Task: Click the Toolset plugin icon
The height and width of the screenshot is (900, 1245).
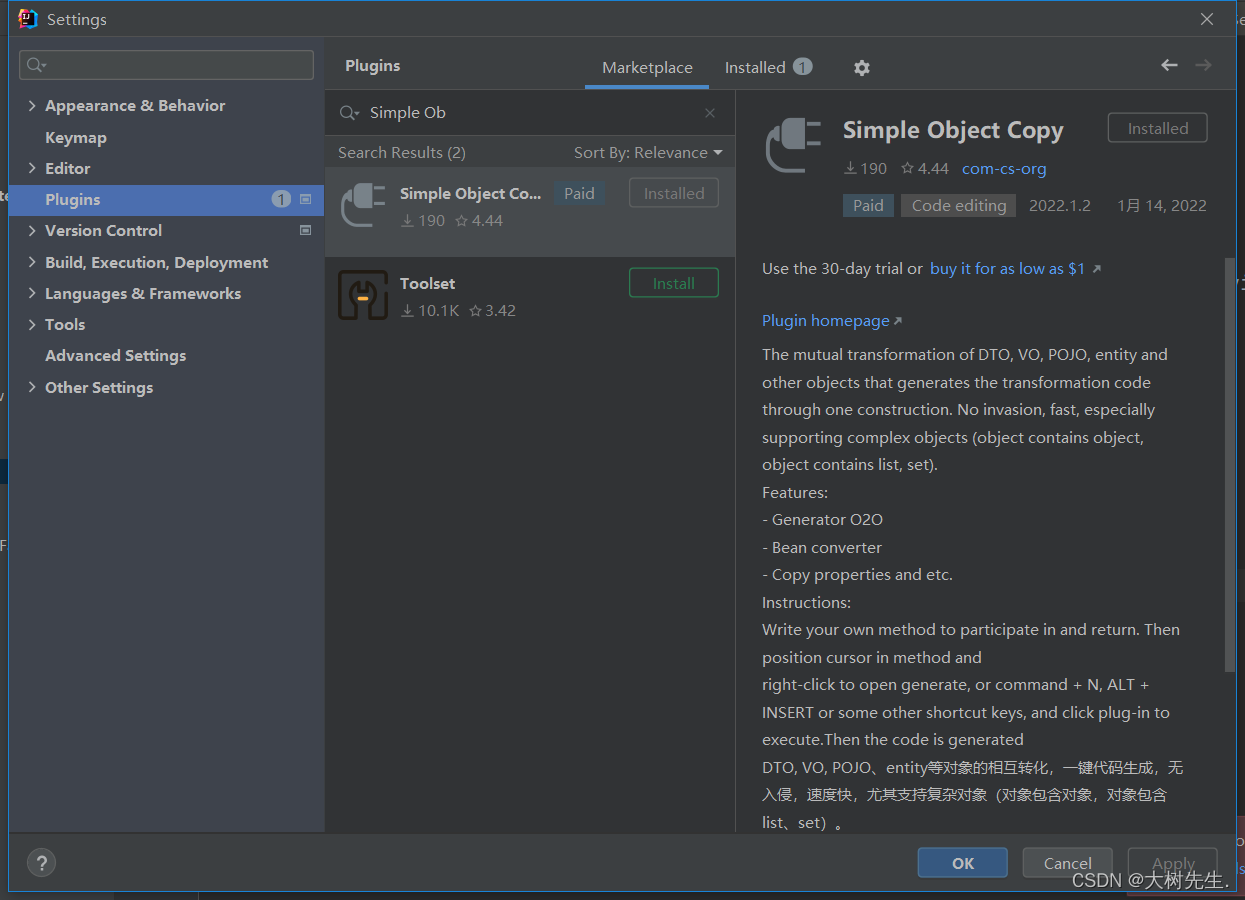Action: click(362, 295)
